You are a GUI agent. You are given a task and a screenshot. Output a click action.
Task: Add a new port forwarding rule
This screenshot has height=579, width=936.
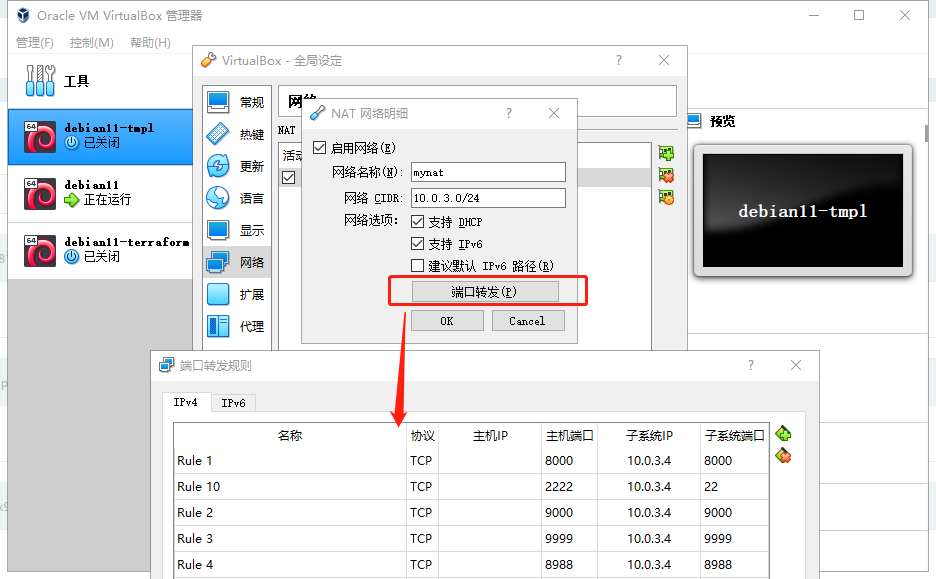pyautogui.click(x=783, y=434)
